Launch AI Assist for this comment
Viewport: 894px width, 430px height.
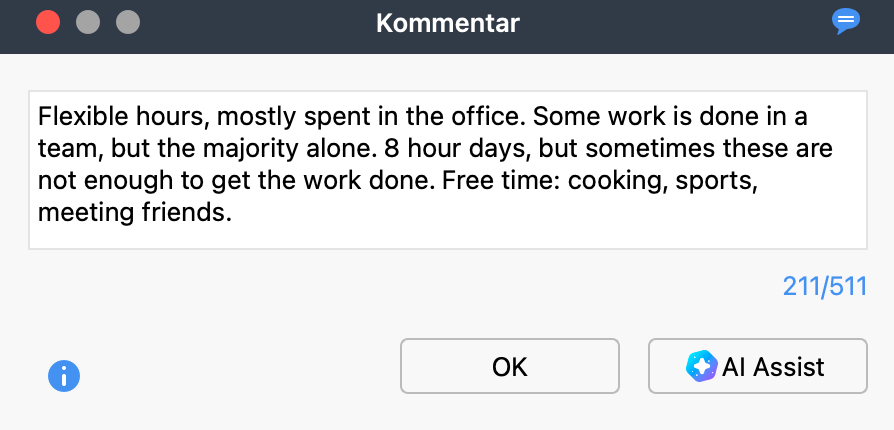[758, 366]
